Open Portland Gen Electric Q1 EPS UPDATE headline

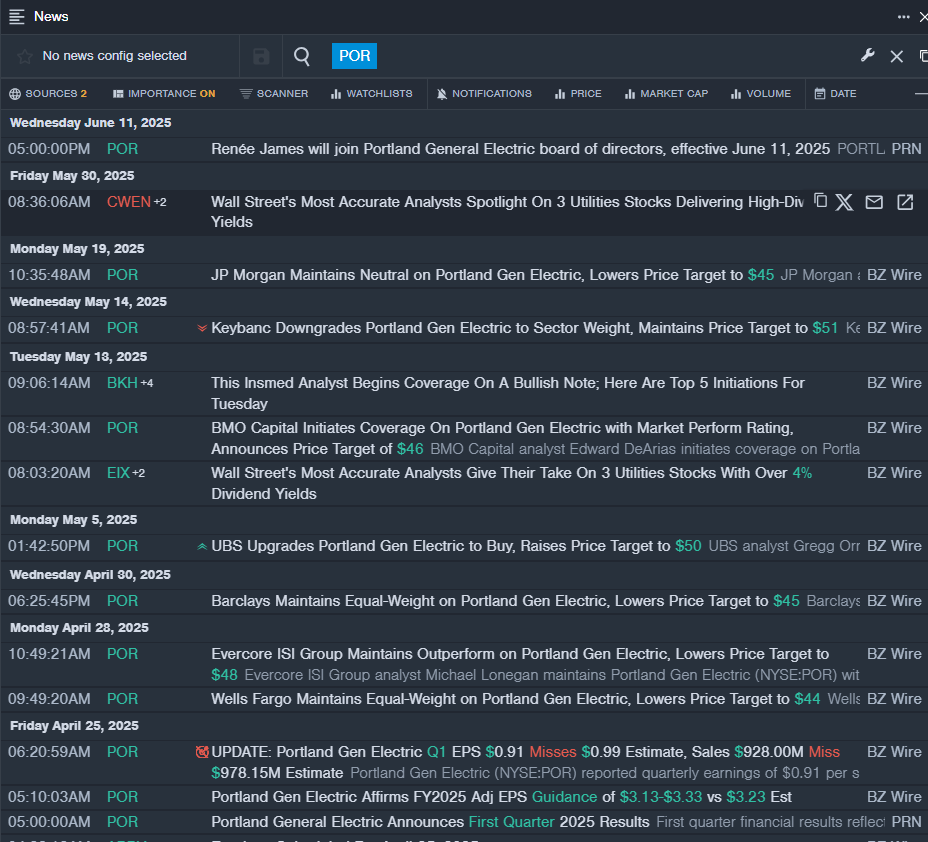tap(526, 762)
